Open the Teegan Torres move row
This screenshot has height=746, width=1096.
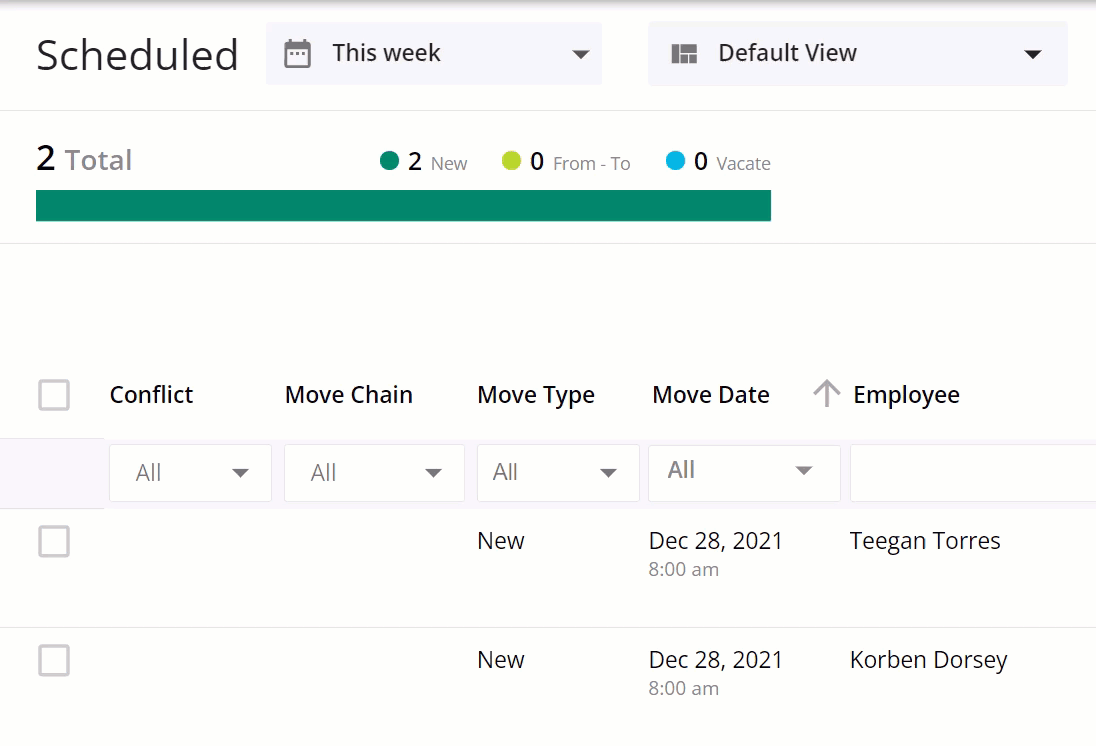point(925,542)
